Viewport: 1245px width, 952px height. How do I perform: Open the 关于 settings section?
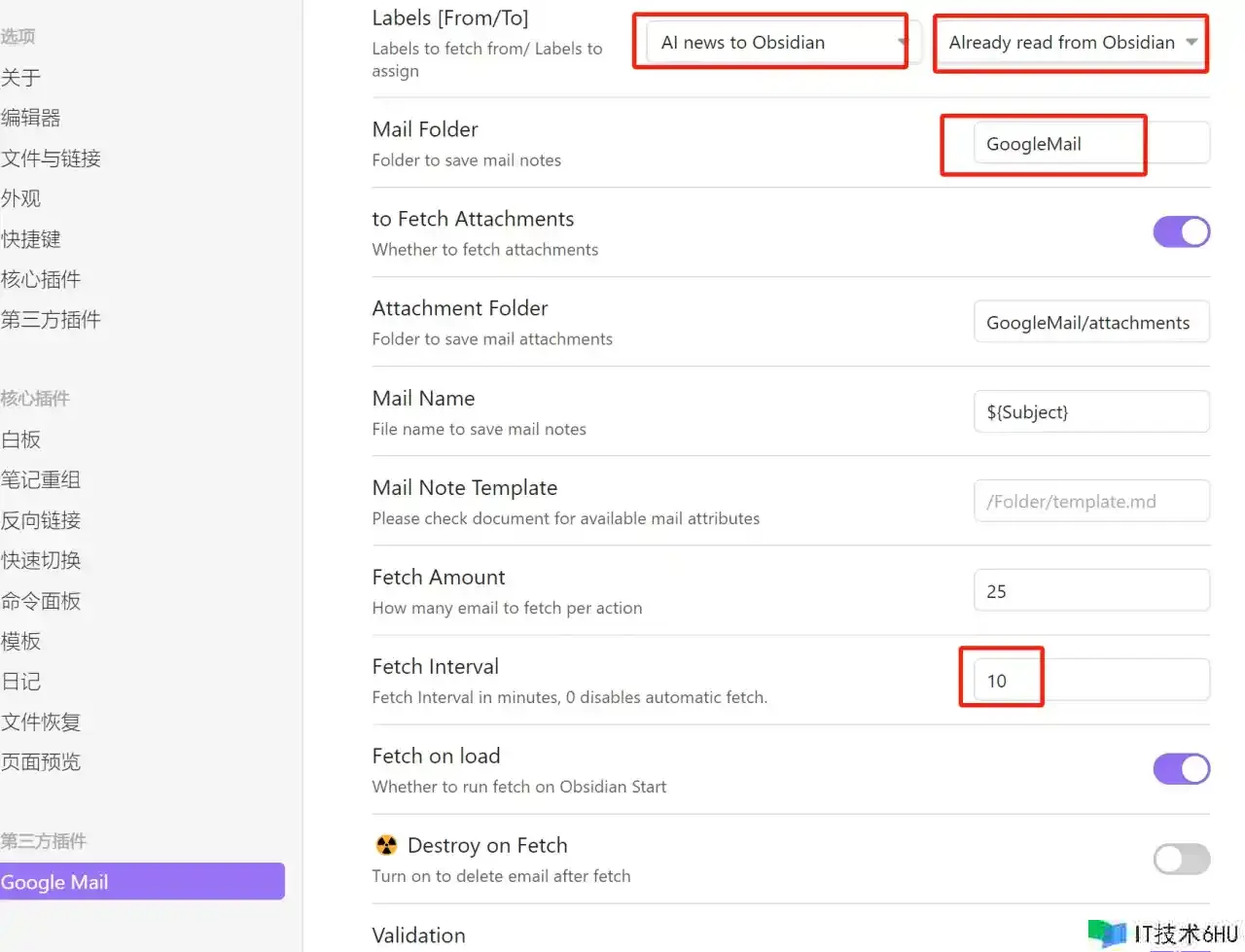[x=21, y=78]
